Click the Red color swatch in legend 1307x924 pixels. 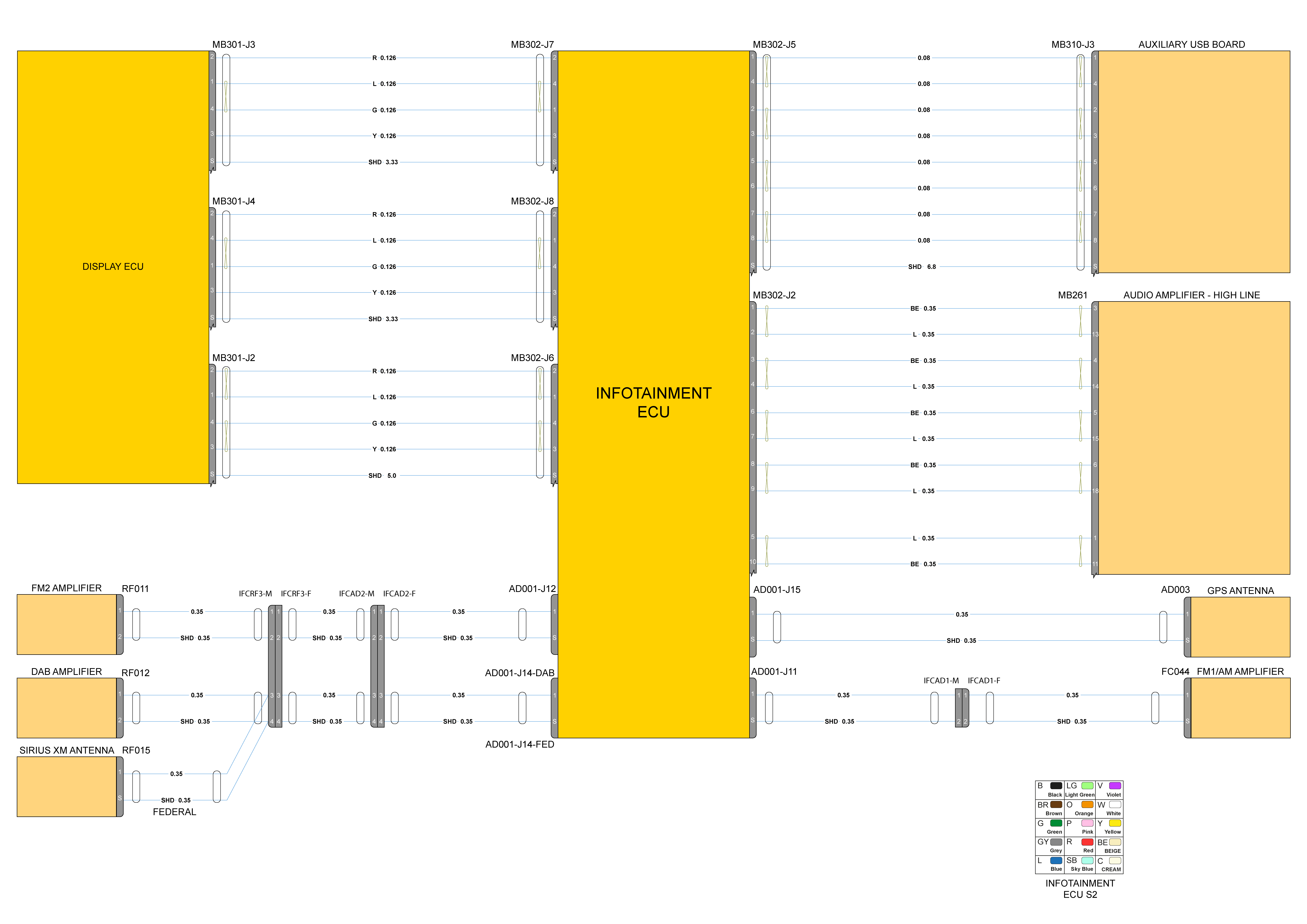pos(1087,842)
